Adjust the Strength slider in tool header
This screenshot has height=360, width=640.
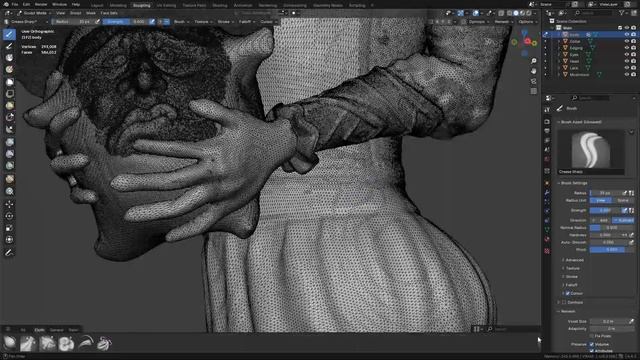point(125,22)
